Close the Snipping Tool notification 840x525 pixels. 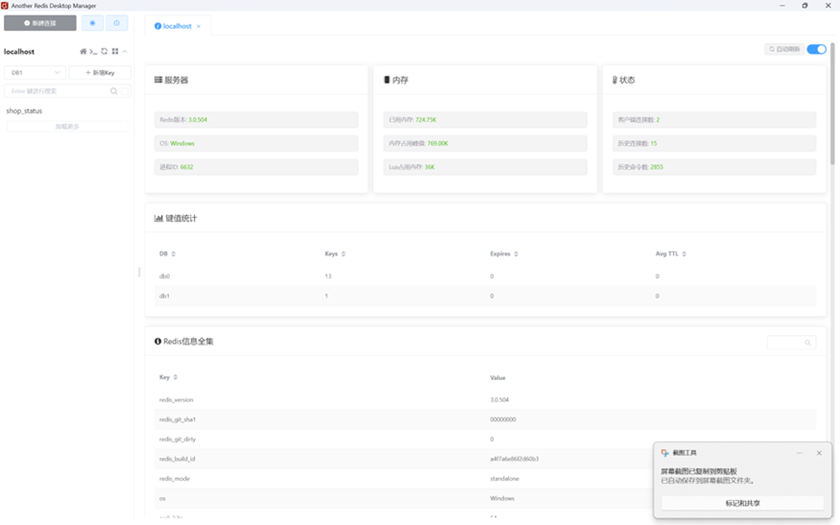point(819,453)
